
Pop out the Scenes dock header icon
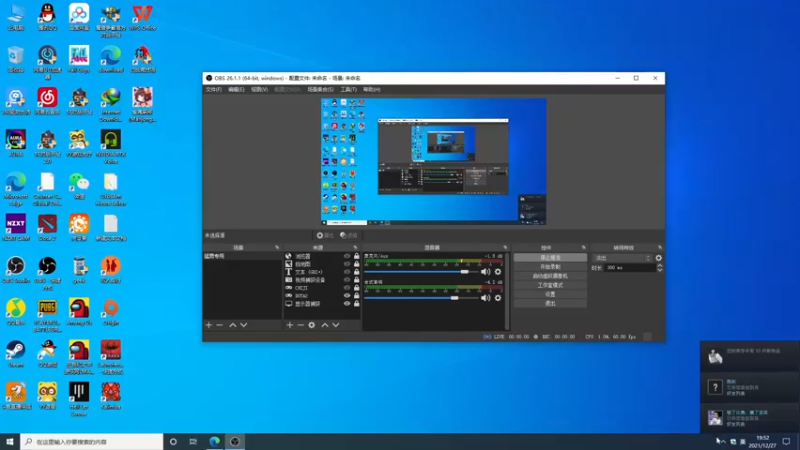[x=277, y=247]
